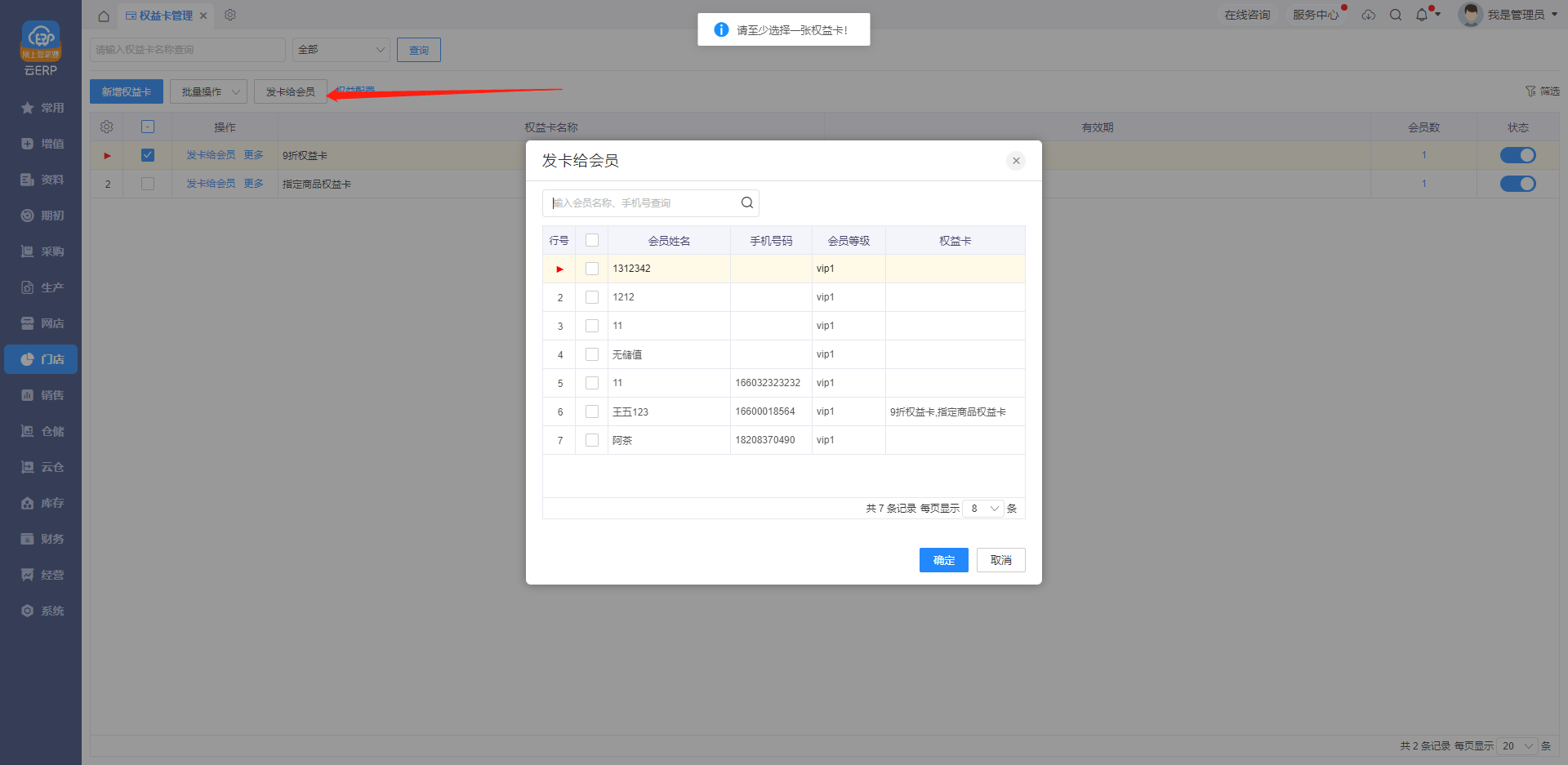Check member 无储值 checkbox
This screenshot has height=765, width=1568.
pyautogui.click(x=592, y=354)
